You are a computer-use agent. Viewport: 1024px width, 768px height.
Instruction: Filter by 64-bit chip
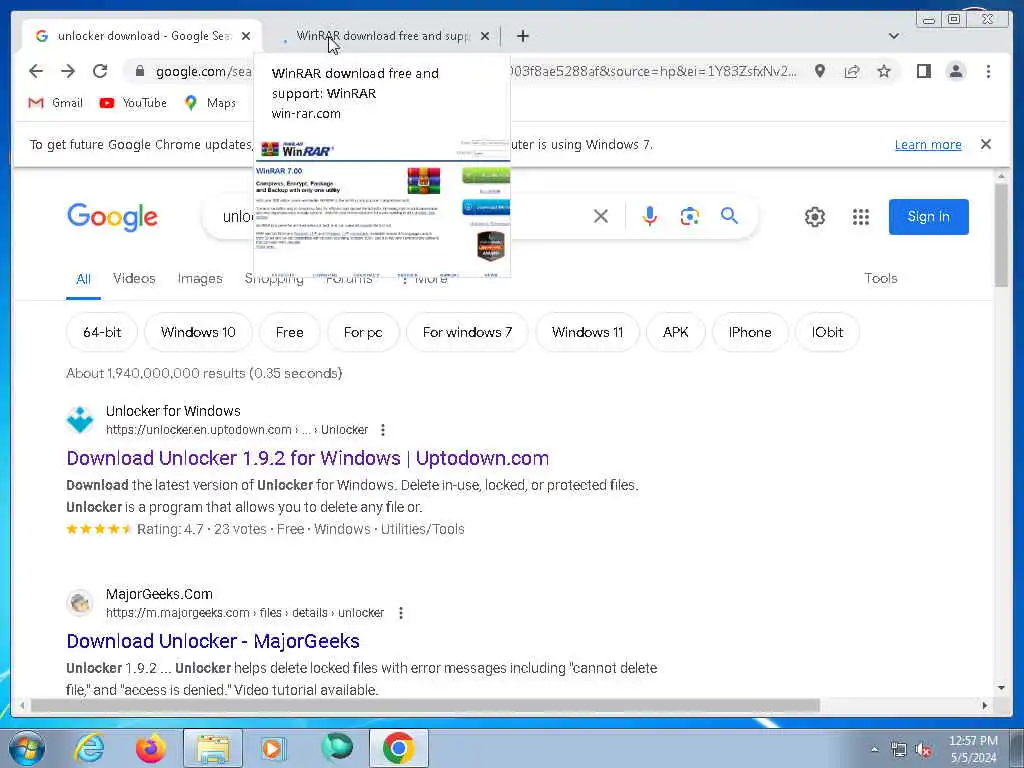103,332
